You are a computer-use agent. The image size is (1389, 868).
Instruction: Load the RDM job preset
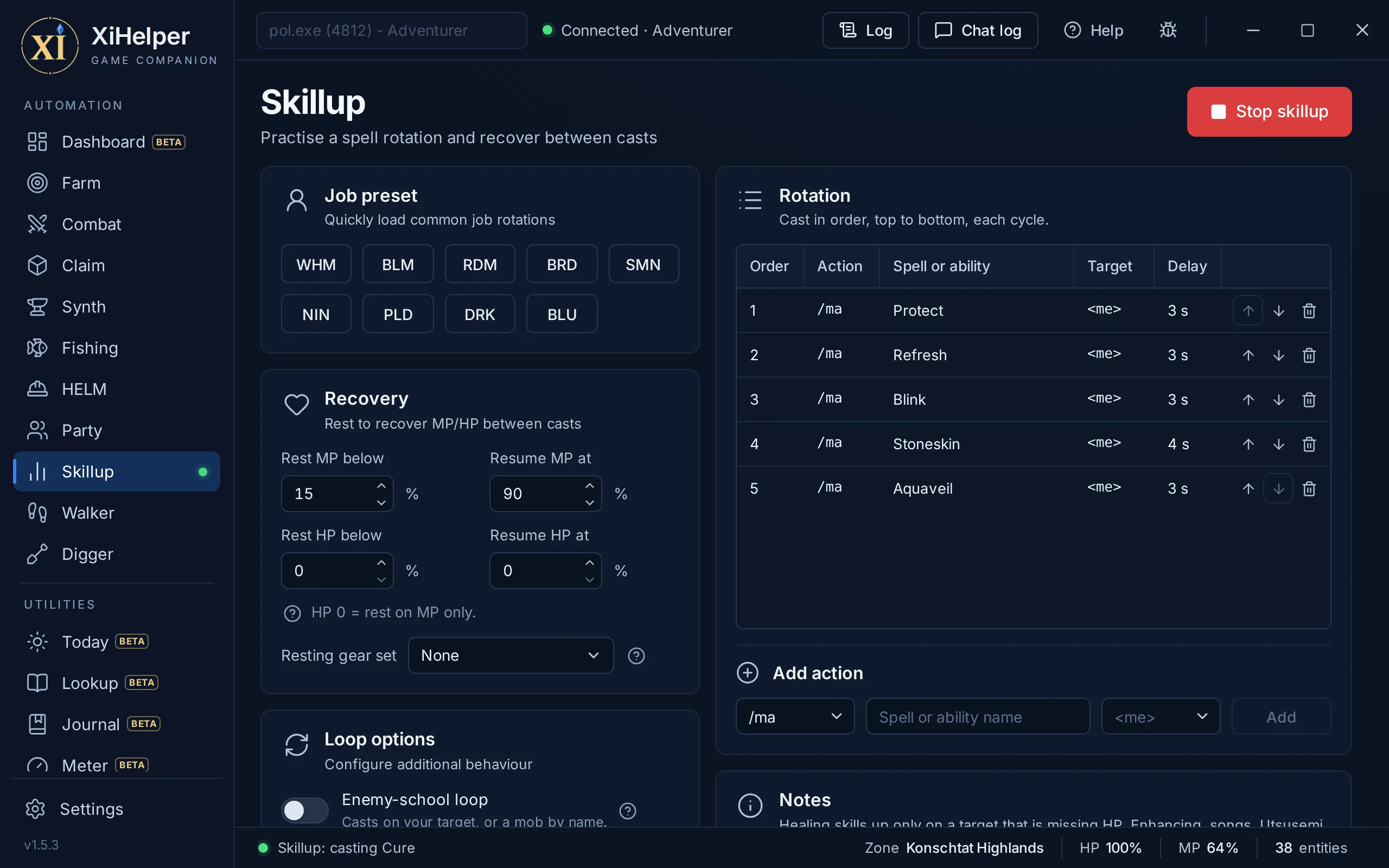[479, 264]
